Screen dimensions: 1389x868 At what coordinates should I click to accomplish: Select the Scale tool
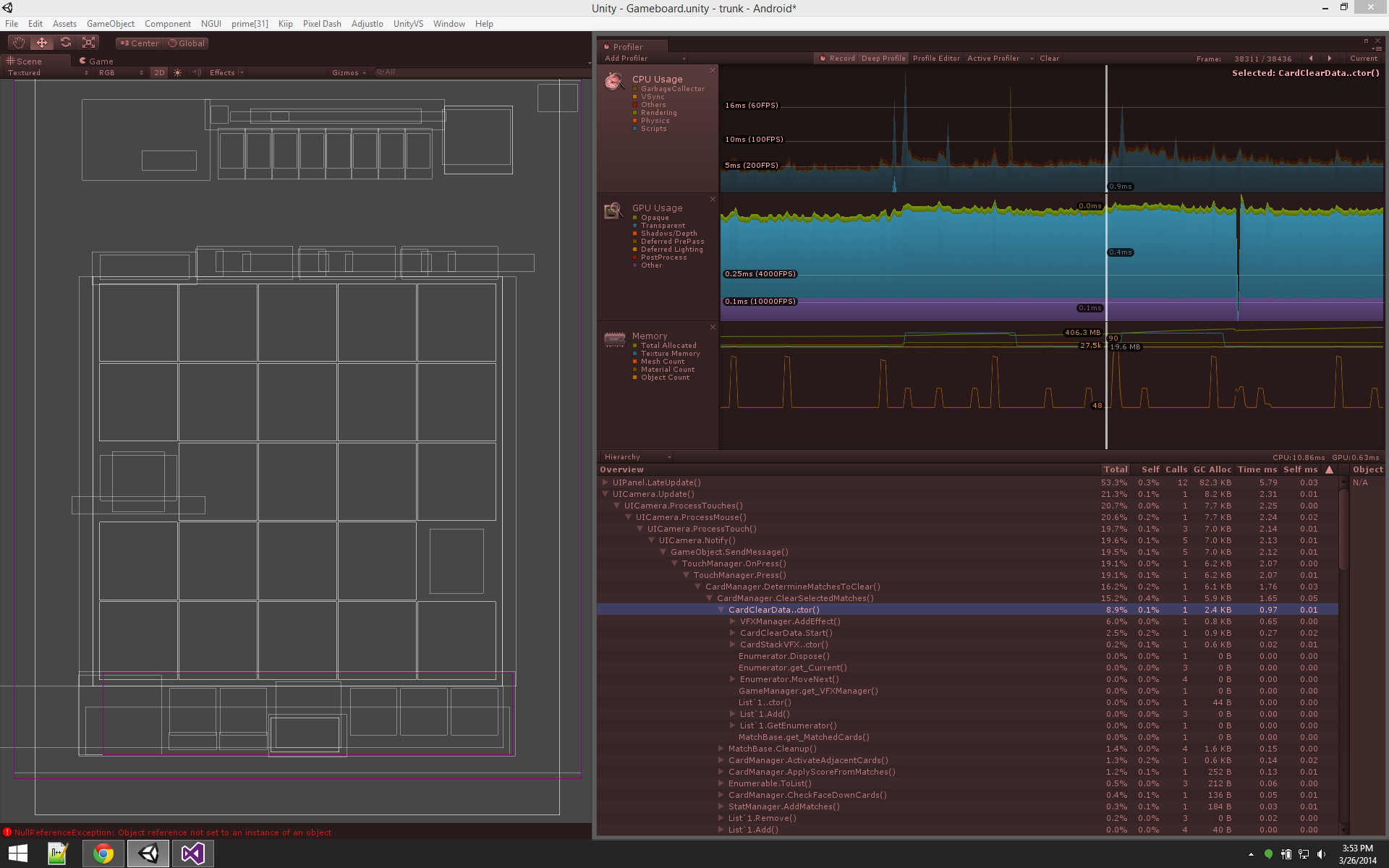click(88, 43)
